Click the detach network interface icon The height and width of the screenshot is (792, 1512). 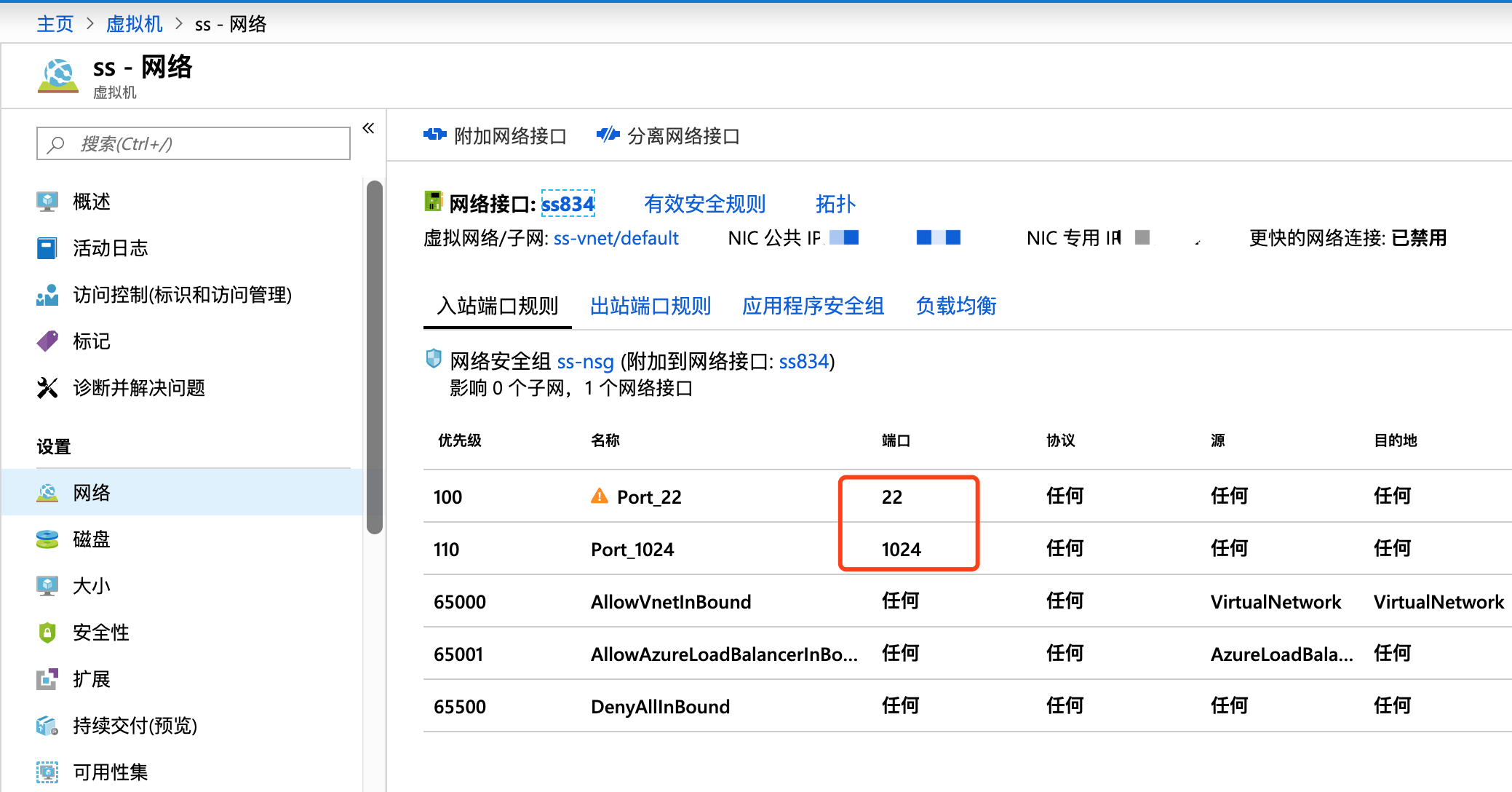(x=608, y=135)
